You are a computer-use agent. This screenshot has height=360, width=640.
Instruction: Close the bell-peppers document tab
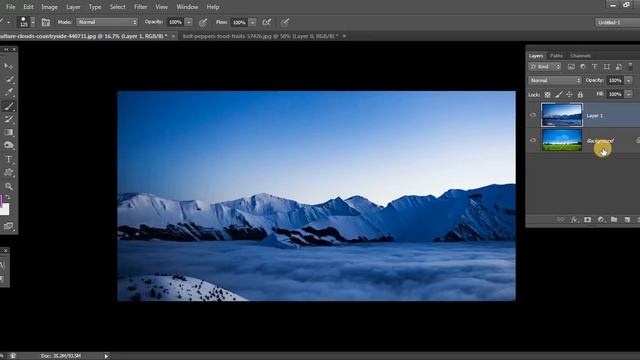click(x=344, y=36)
